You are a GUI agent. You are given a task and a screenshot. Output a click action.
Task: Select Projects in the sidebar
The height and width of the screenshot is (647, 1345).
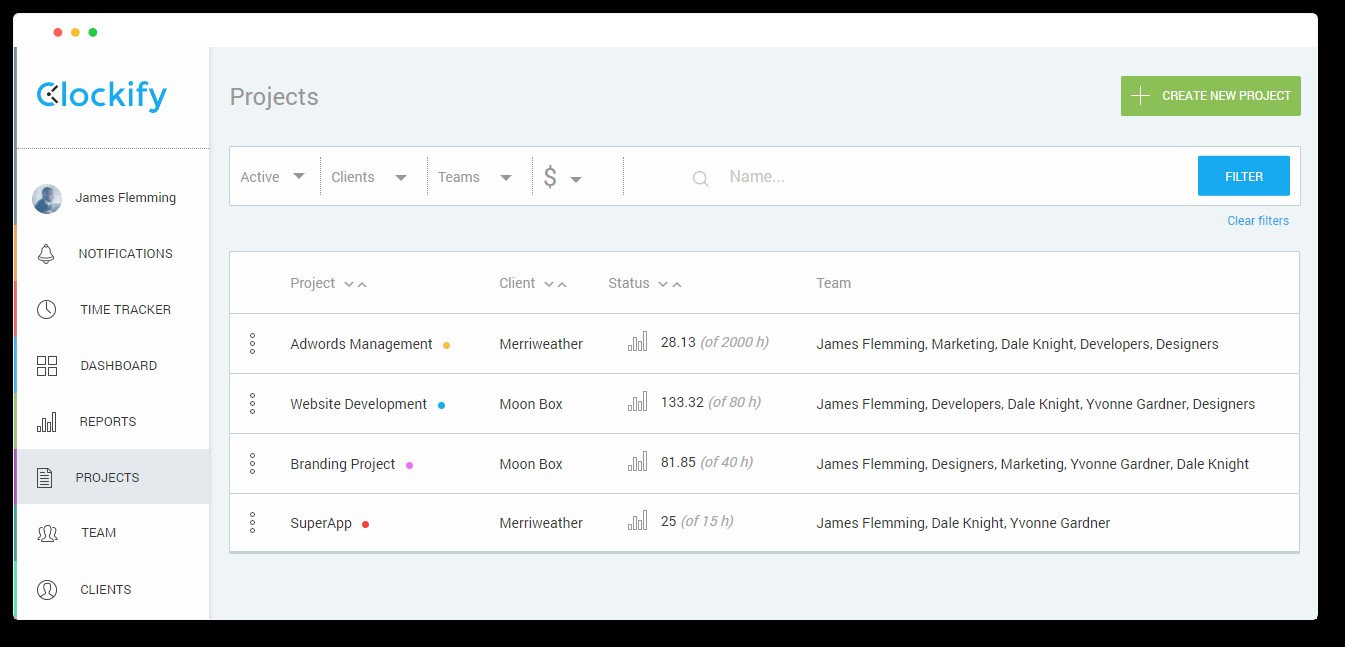tap(107, 478)
